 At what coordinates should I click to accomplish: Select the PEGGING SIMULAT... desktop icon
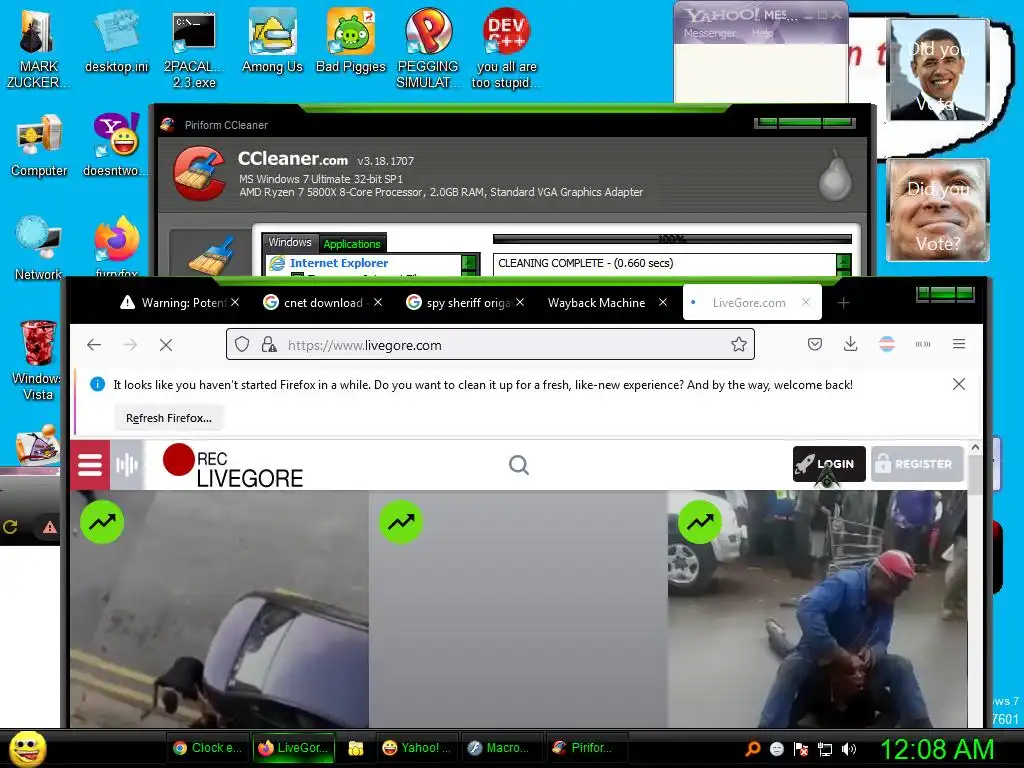tap(428, 48)
